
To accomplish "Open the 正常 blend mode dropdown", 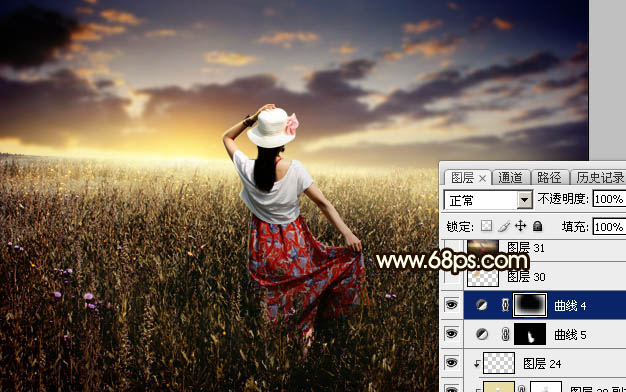I will (x=525, y=200).
